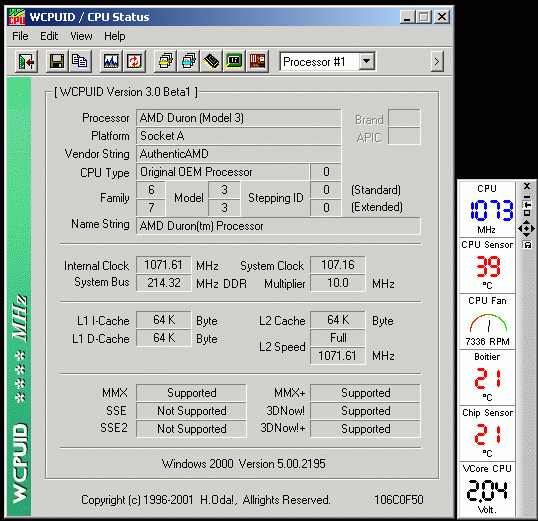Copy CPU info to clipboard icon

pos(80,62)
